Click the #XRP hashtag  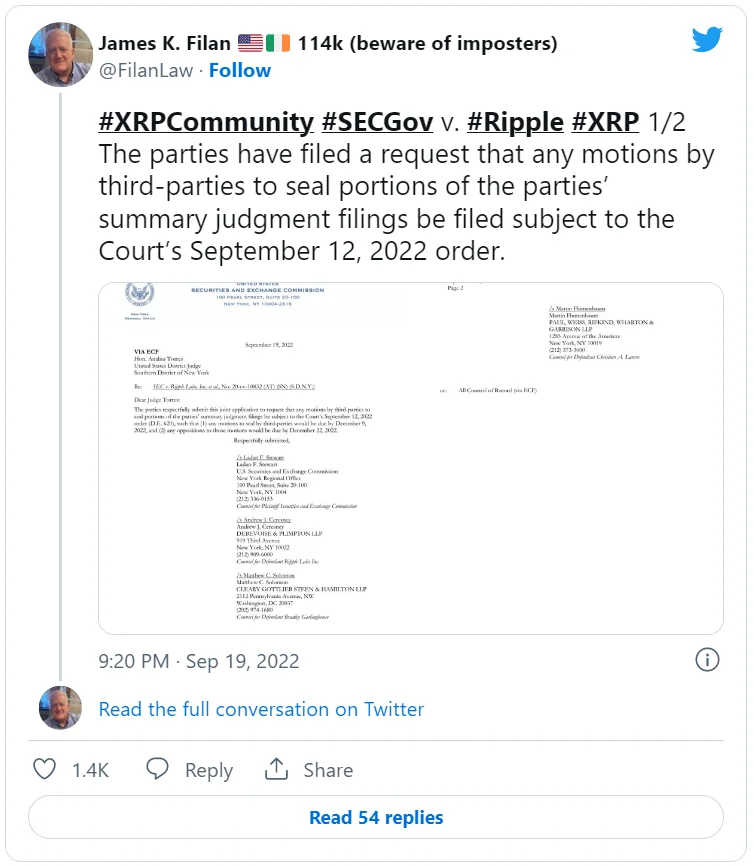point(604,122)
